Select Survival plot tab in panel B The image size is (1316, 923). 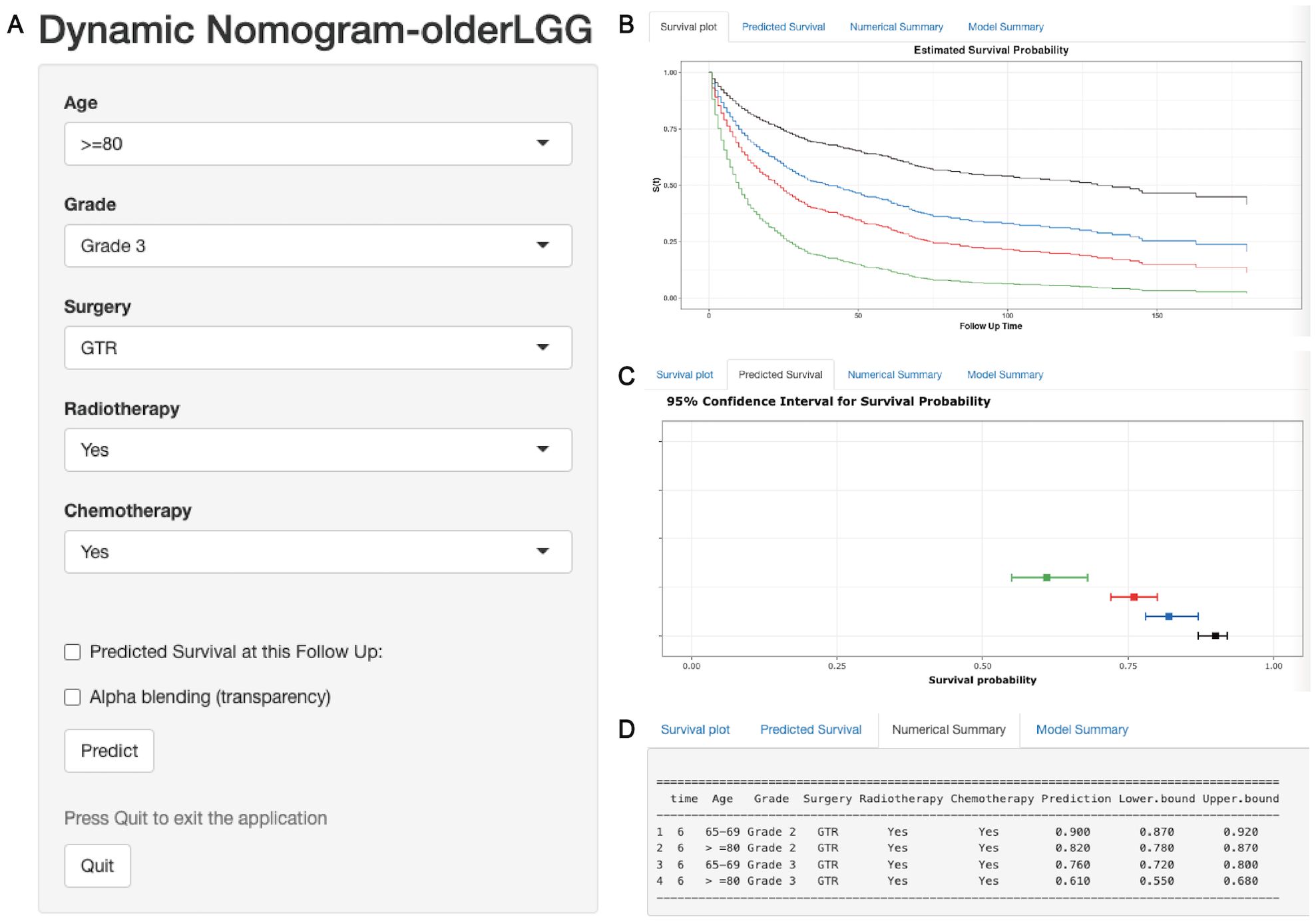[688, 27]
